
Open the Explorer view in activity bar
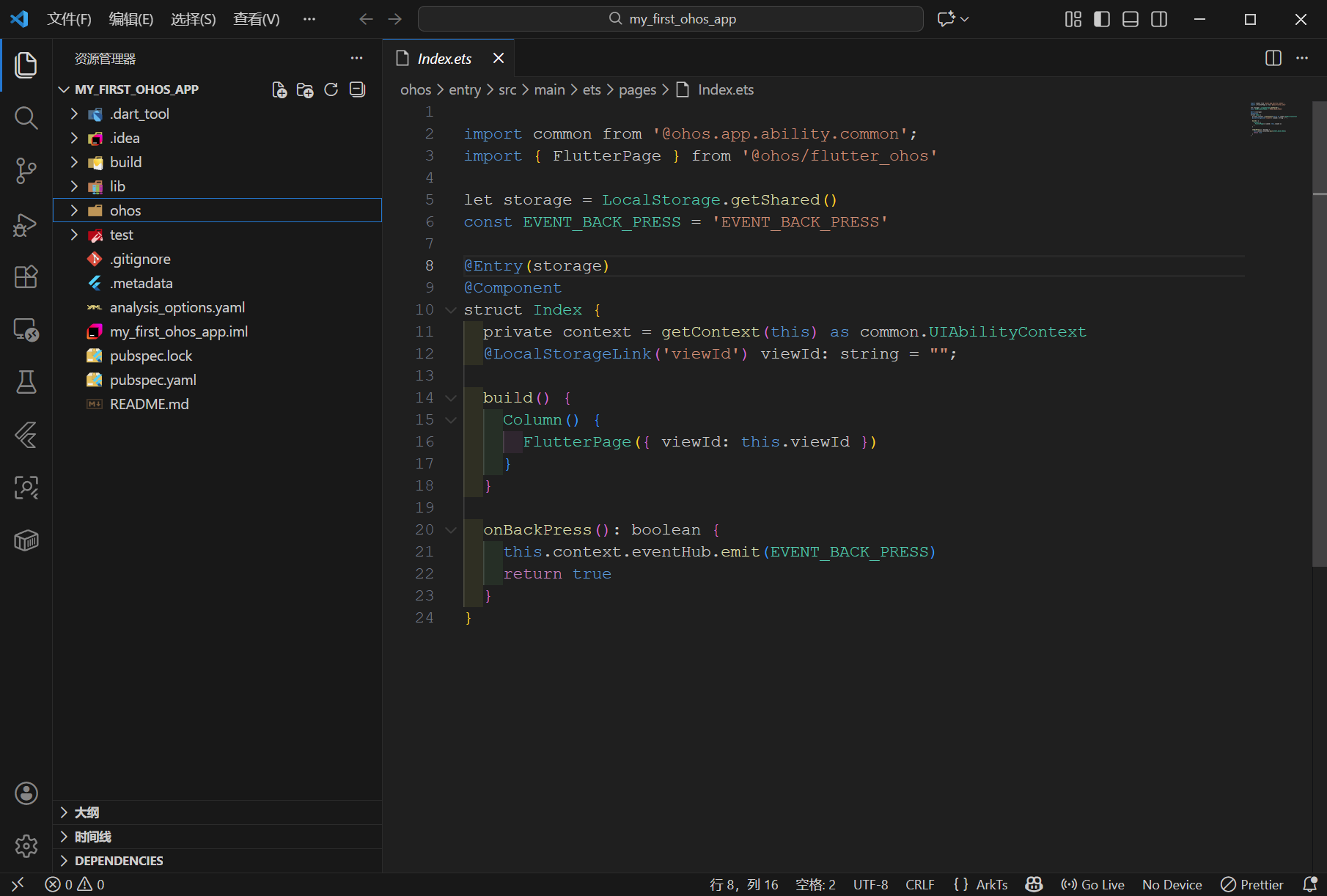[x=26, y=65]
